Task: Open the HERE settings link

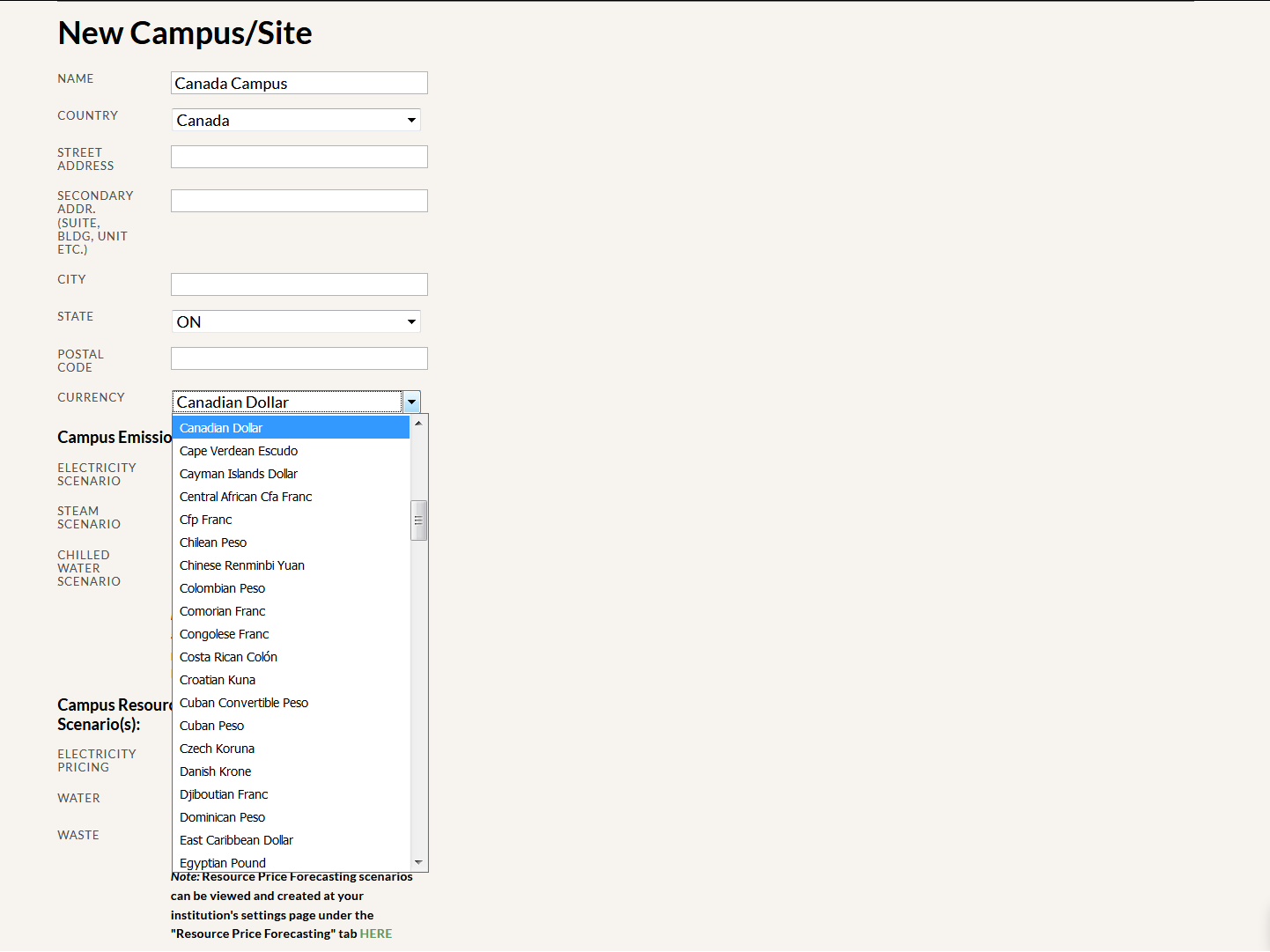Action: point(376,934)
